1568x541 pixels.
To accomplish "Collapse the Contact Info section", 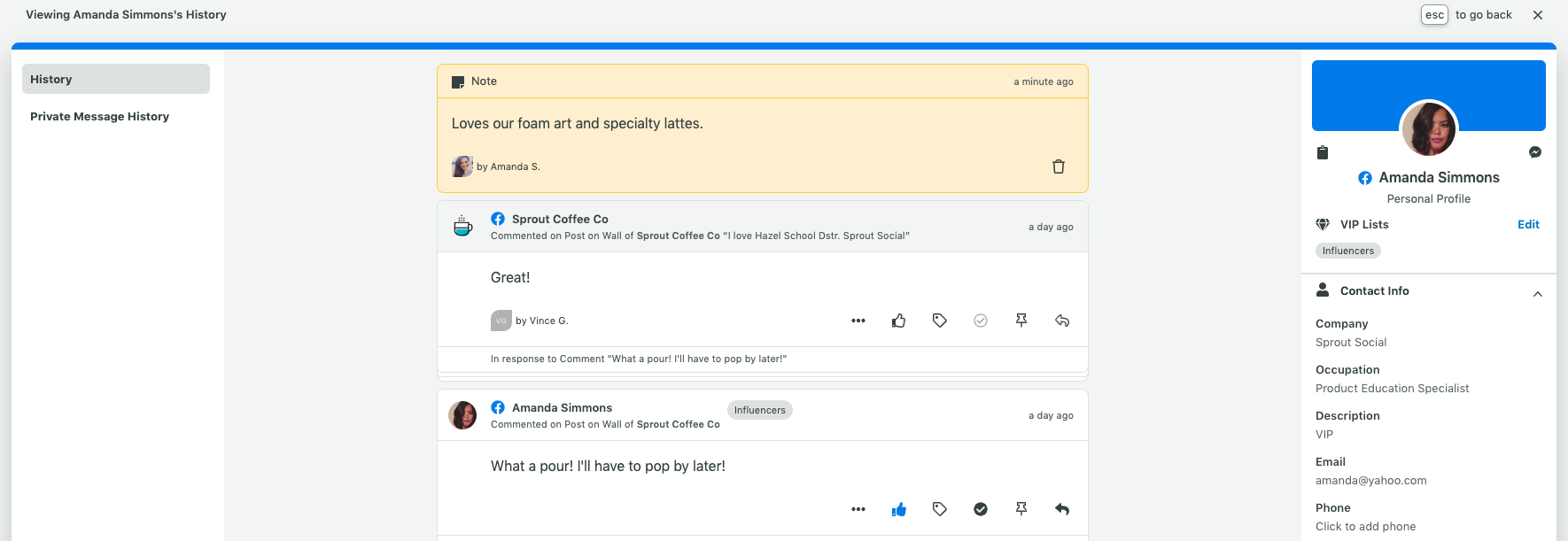I will (x=1538, y=293).
